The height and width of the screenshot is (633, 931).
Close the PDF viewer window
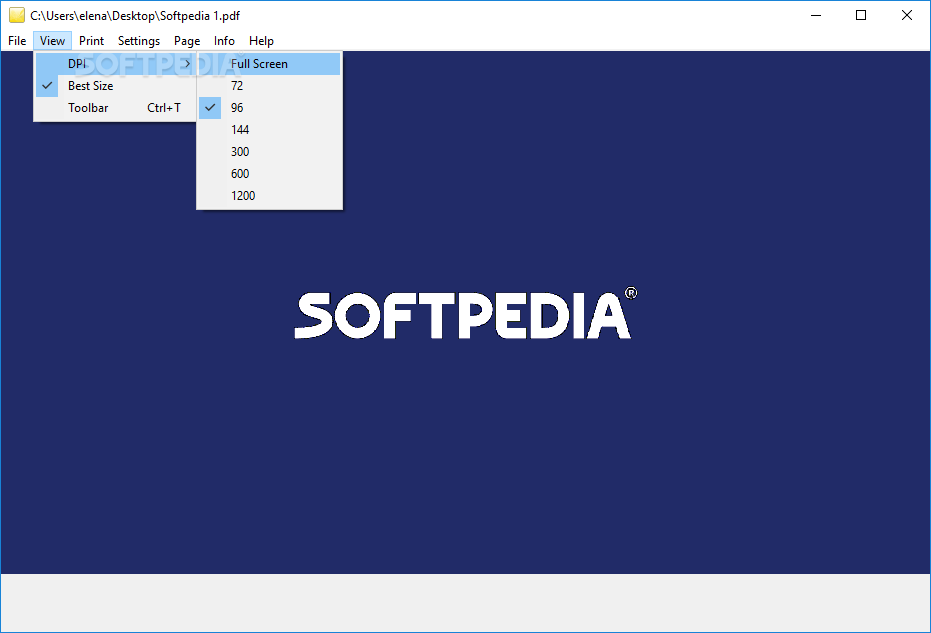(907, 15)
